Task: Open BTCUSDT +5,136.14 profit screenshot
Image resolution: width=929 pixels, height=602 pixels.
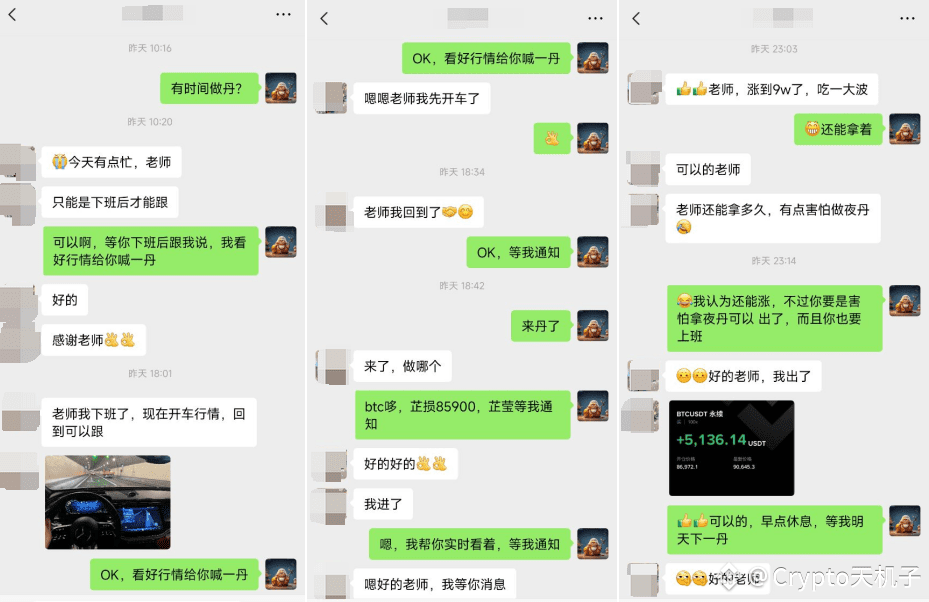Action: pos(731,448)
